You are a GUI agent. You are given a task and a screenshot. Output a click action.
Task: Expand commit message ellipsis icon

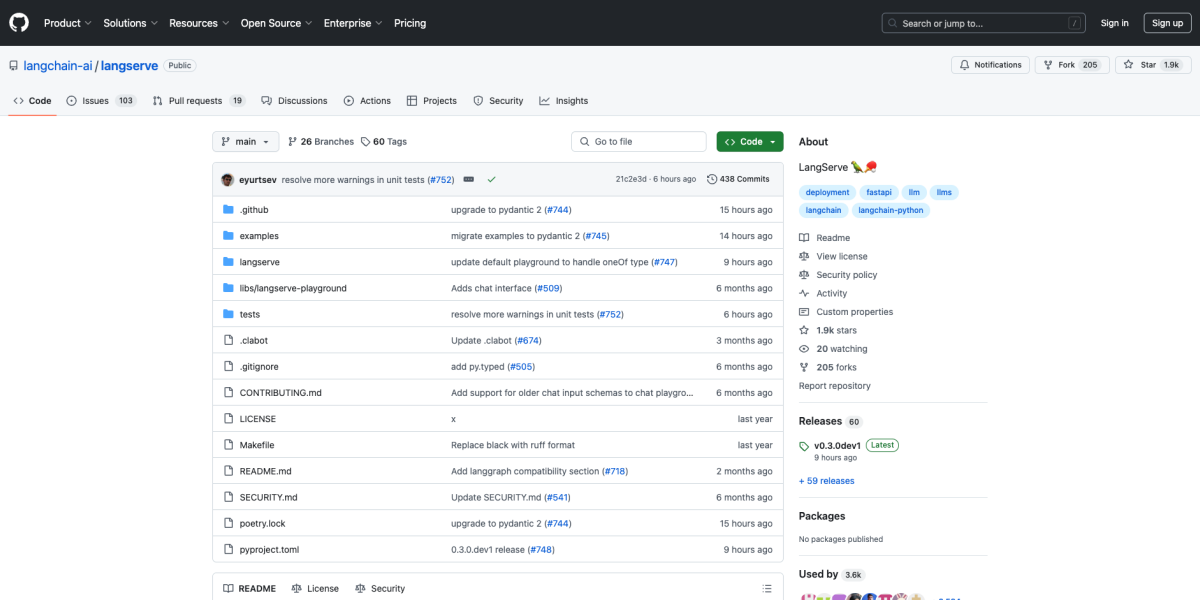[468, 179]
